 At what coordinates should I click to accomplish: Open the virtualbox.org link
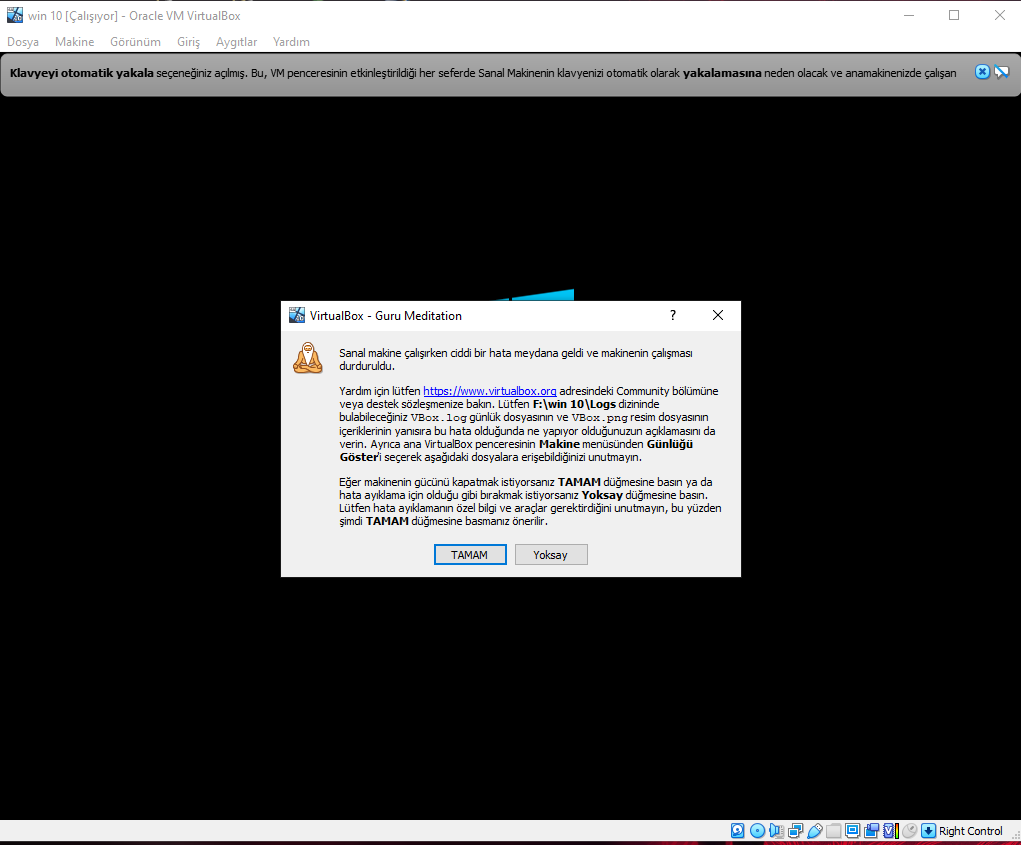click(490, 391)
